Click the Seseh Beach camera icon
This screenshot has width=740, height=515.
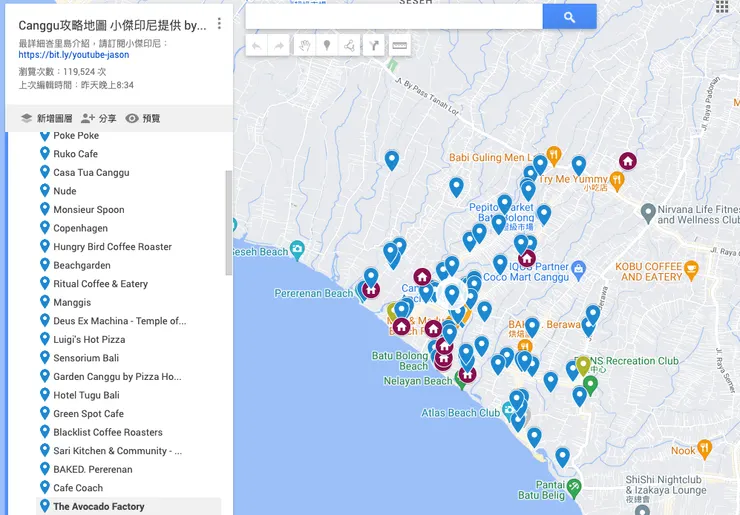[x=297, y=250]
